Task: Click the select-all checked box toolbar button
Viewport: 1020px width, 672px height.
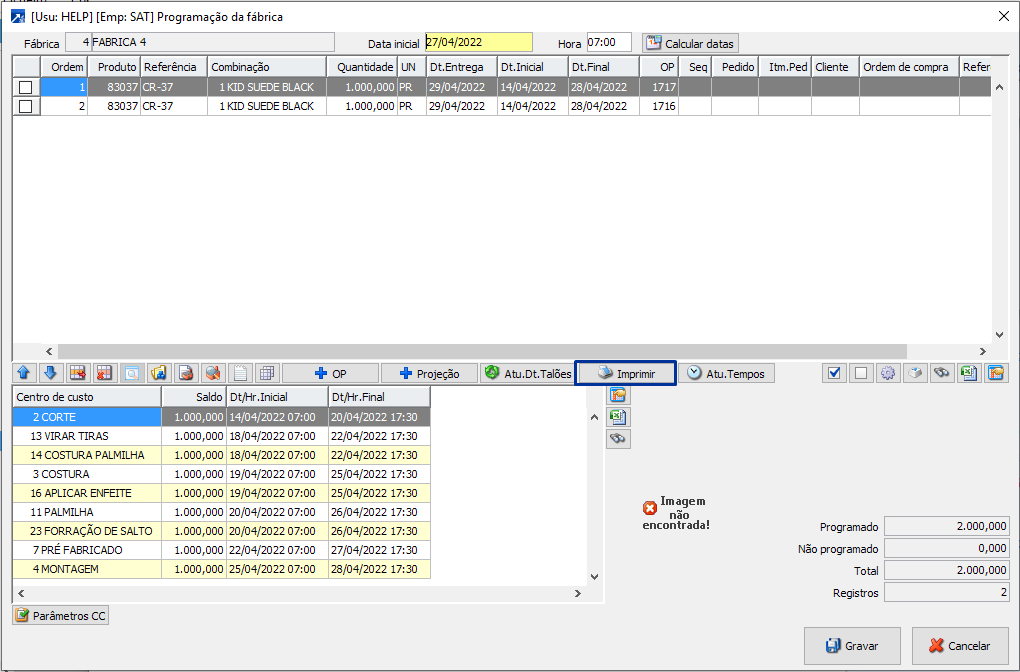Action: tap(834, 373)
